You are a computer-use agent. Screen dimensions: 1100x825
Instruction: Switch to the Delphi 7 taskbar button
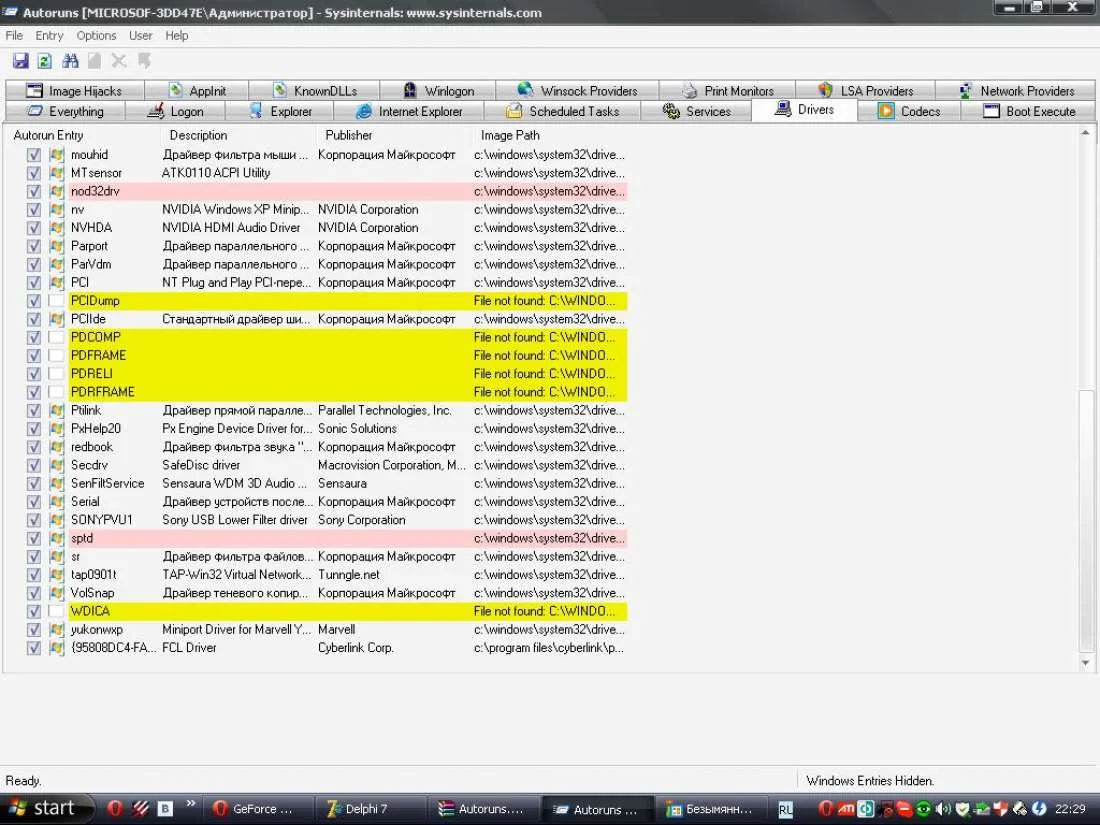368,809
